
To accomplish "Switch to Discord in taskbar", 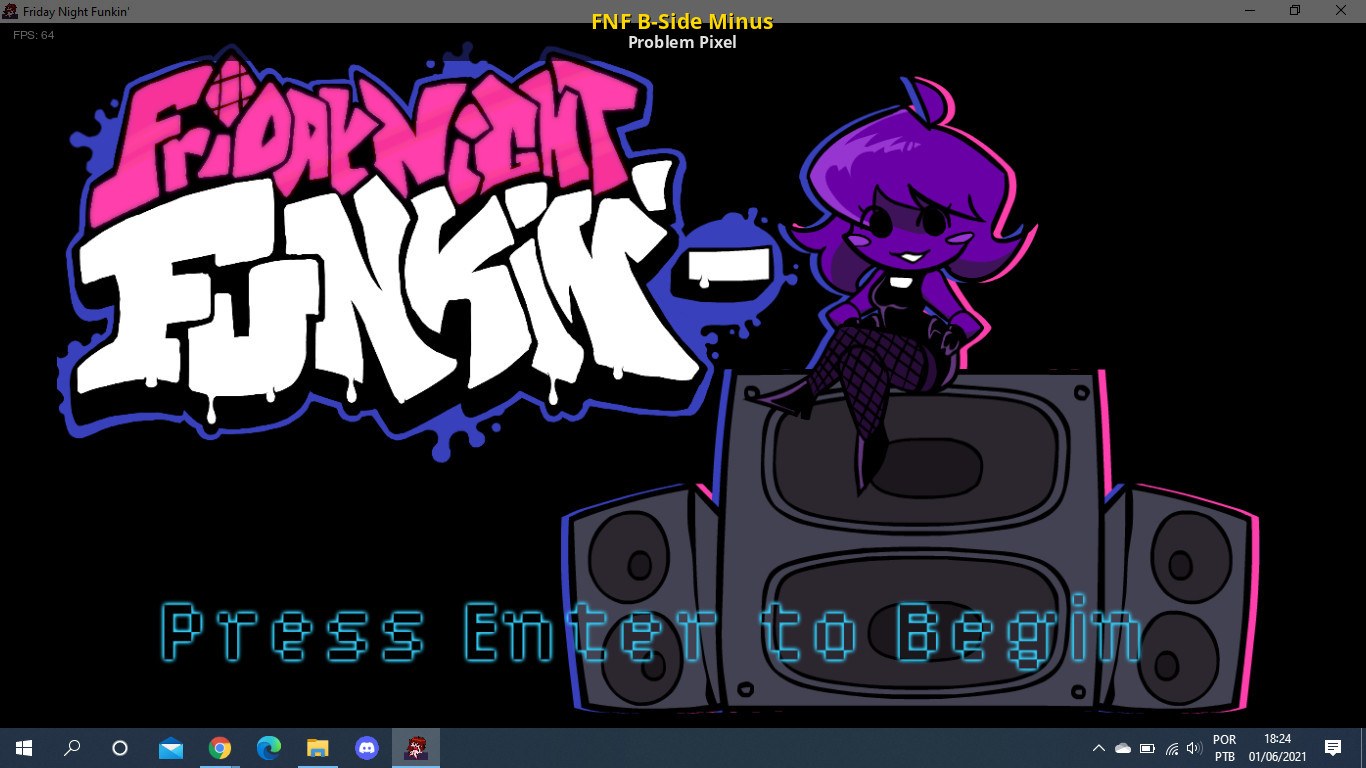I will point(367,748).
